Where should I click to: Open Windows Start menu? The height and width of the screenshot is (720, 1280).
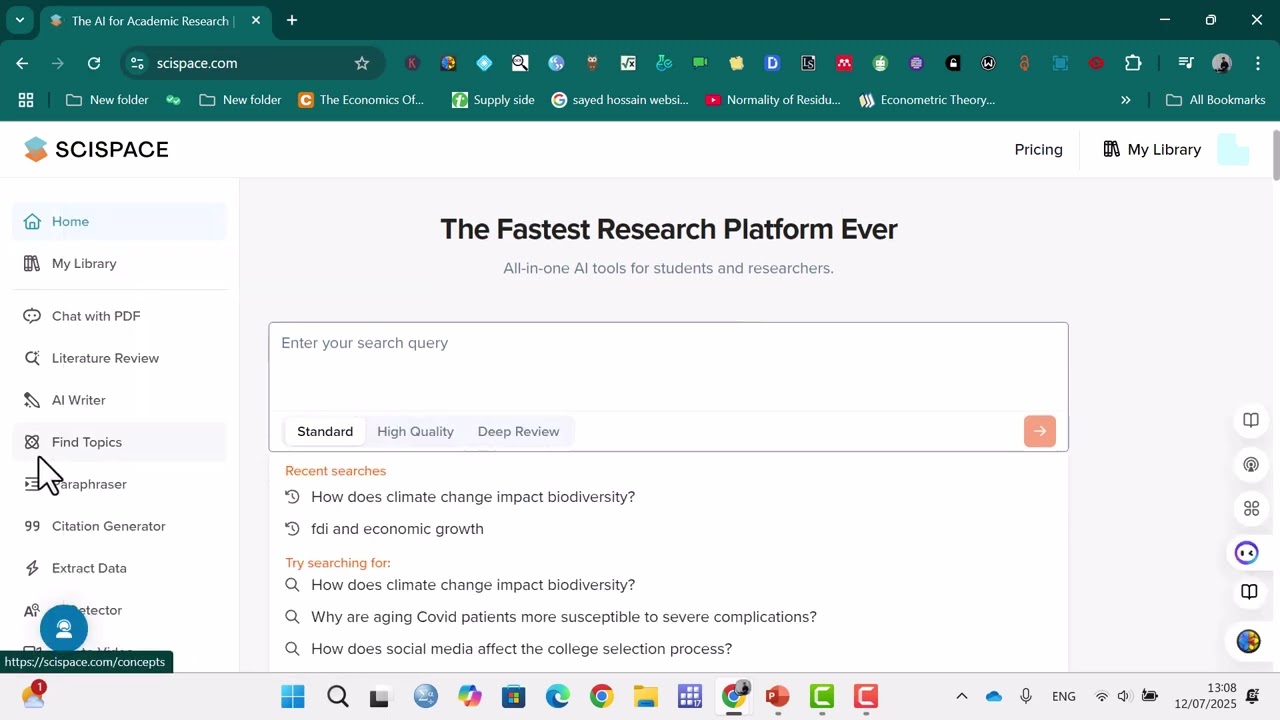pos(293,696)
